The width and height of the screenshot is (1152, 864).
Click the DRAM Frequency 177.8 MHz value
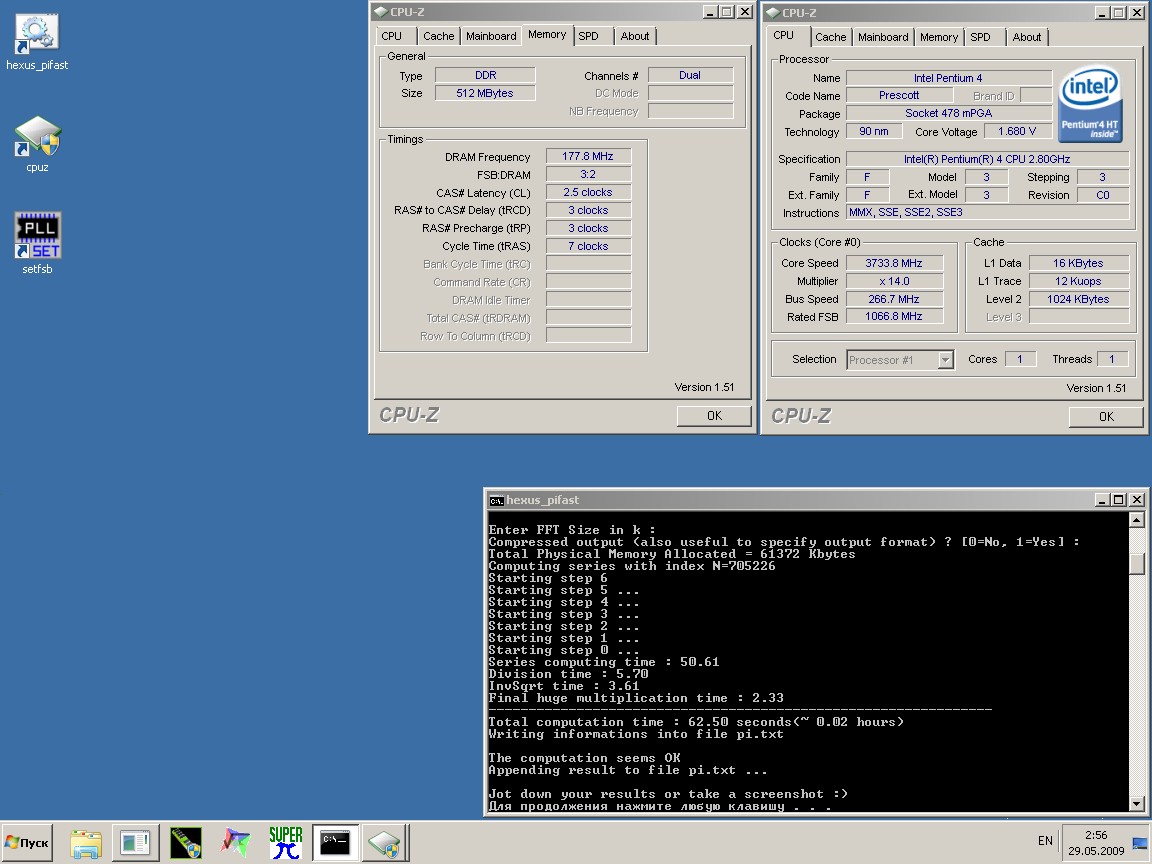click(x=588, y=156)
